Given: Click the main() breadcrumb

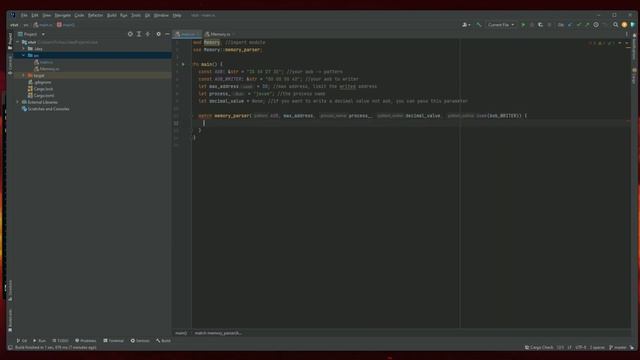Looking at the screenshot, I should (181, 333).
